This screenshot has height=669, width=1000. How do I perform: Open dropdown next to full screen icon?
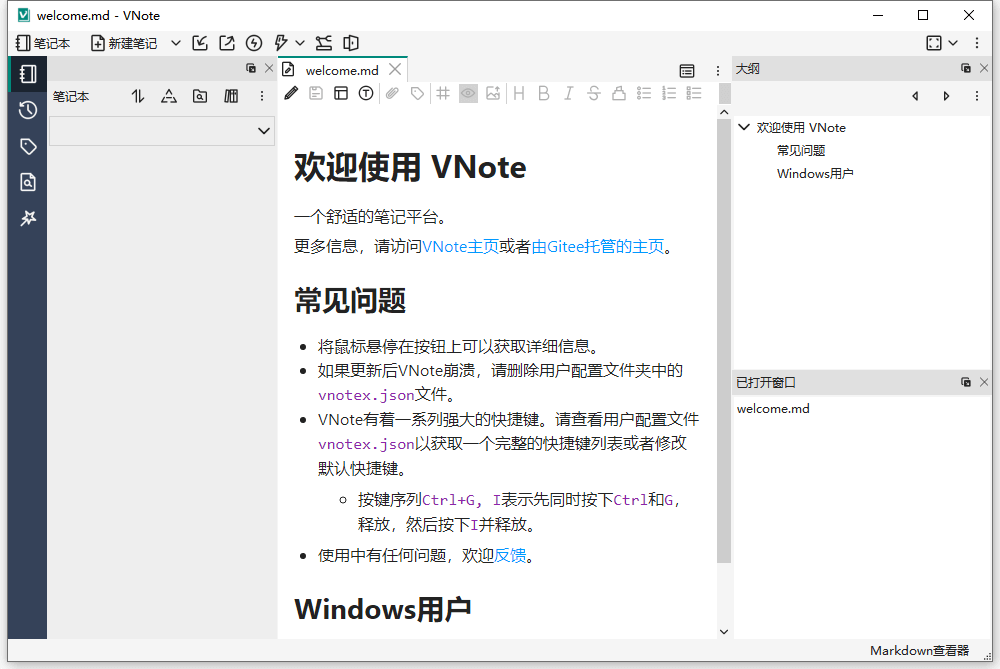[953, 43]
